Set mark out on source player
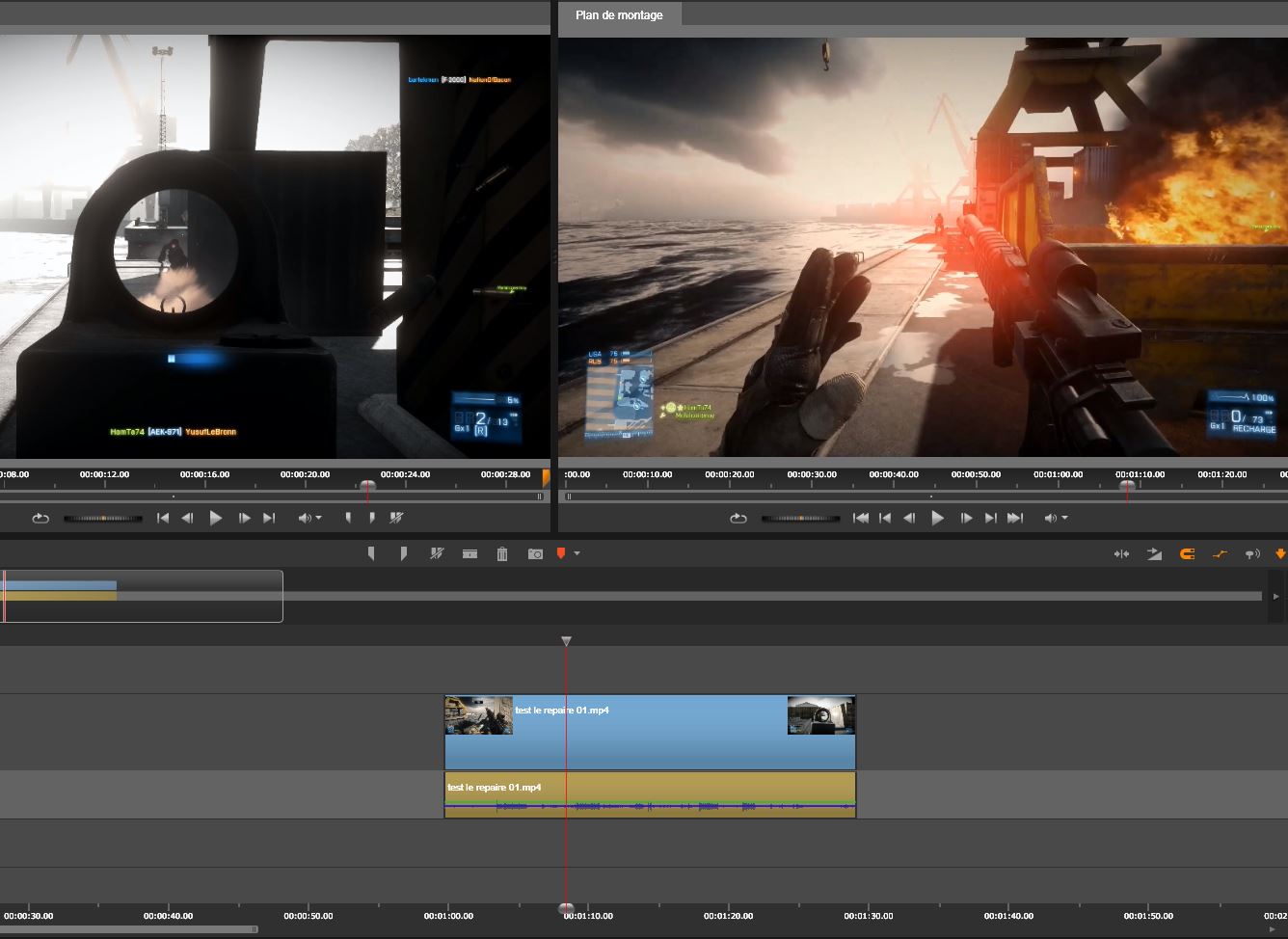Image resolution: width=1288 pixels, height=939 pixels. (x=372, y=518)
